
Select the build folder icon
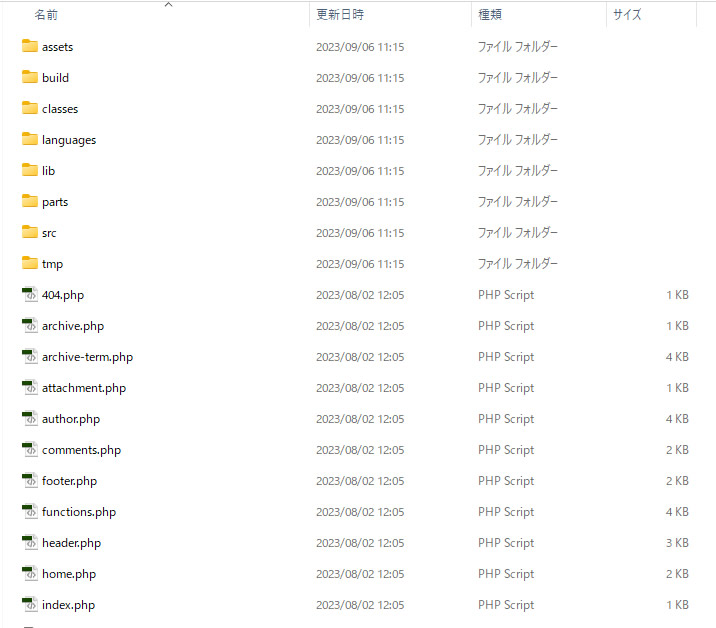pos(29,78)
